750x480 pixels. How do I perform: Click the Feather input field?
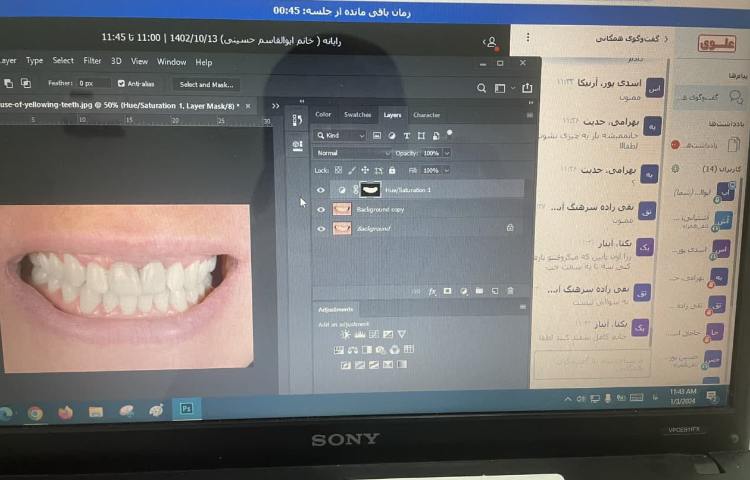click(x=93, y=83)
